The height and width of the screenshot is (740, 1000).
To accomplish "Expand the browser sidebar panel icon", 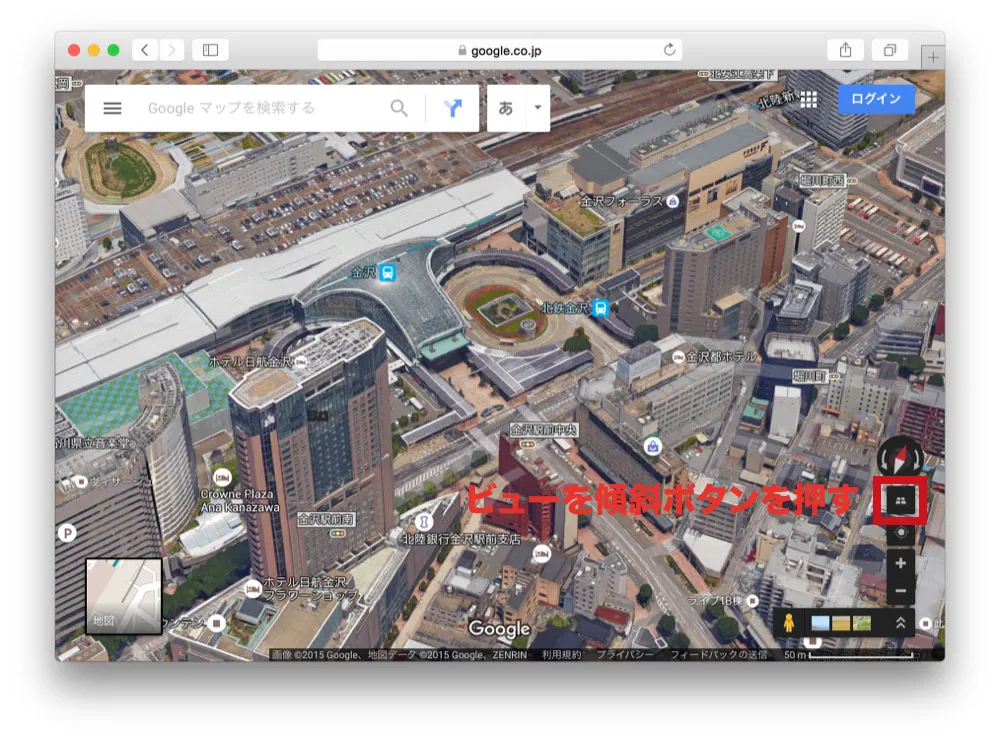I will (x=213, y=48).
